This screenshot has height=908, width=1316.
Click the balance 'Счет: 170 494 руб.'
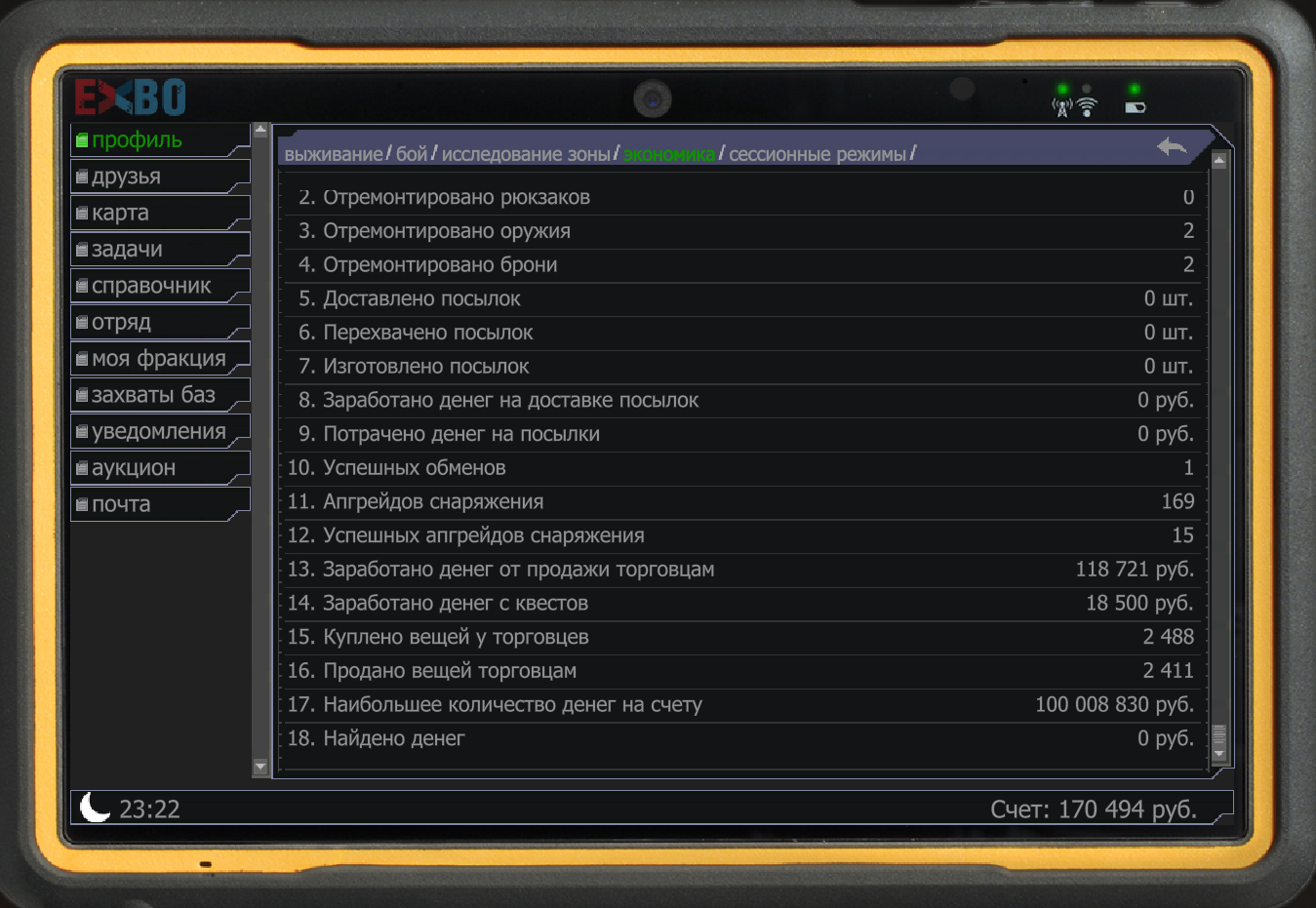(x=1094, y=809)
